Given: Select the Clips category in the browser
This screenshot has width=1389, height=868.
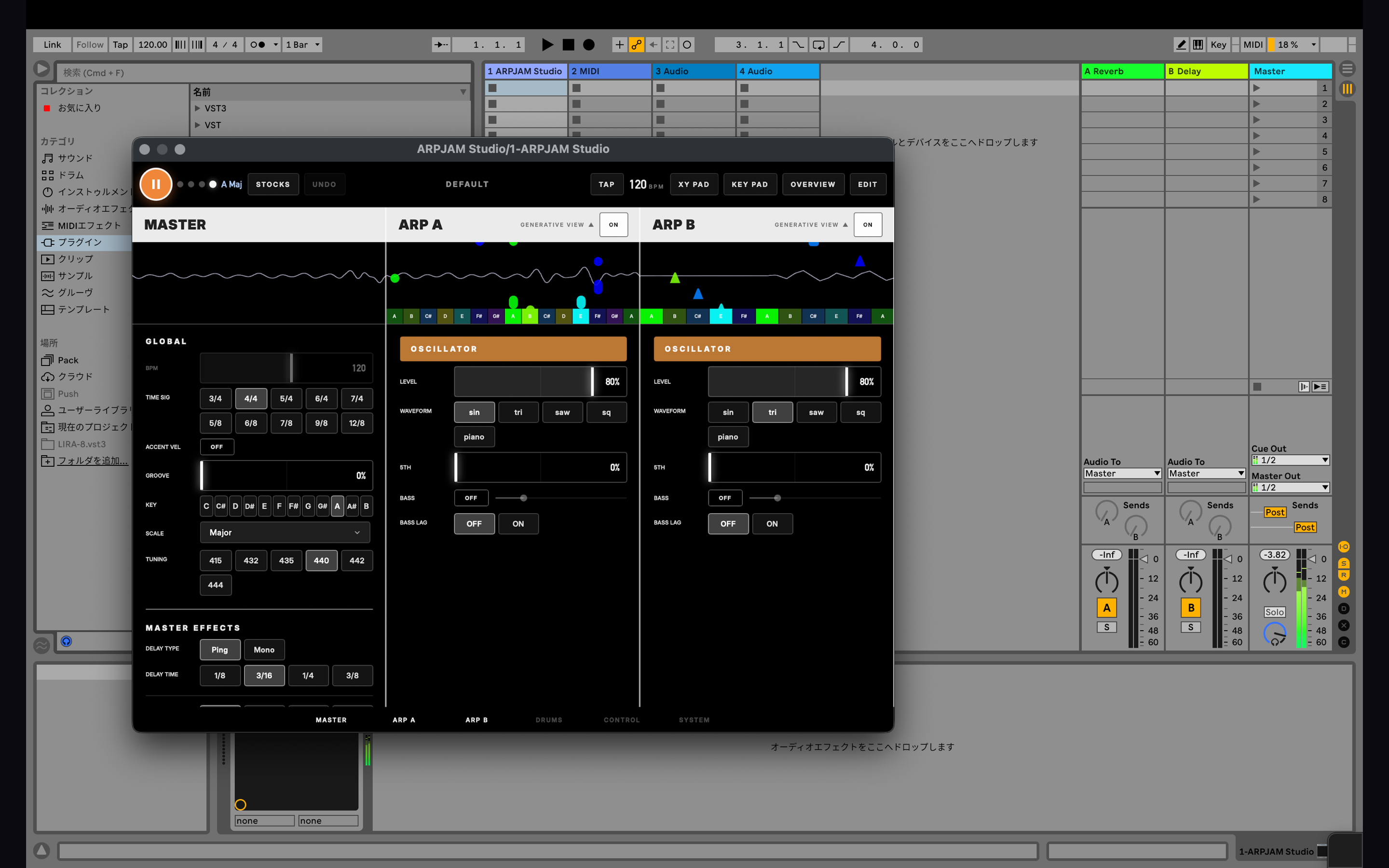Looking at the screenshot, I should (x=67, y=259).
